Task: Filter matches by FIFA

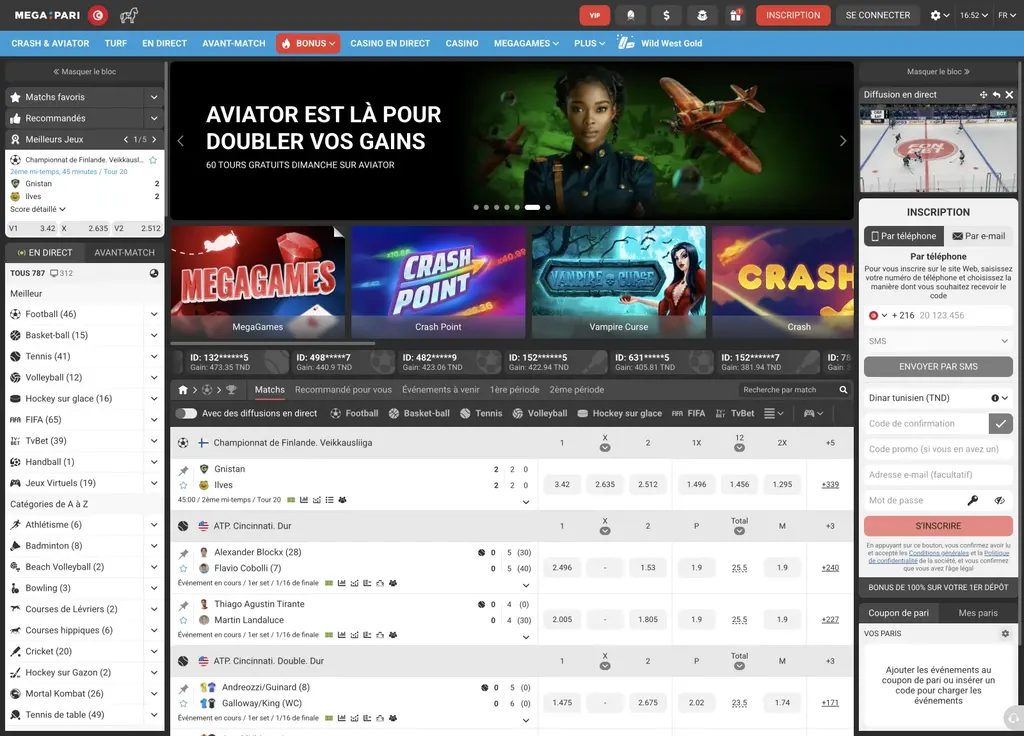Action: (688, 413)
